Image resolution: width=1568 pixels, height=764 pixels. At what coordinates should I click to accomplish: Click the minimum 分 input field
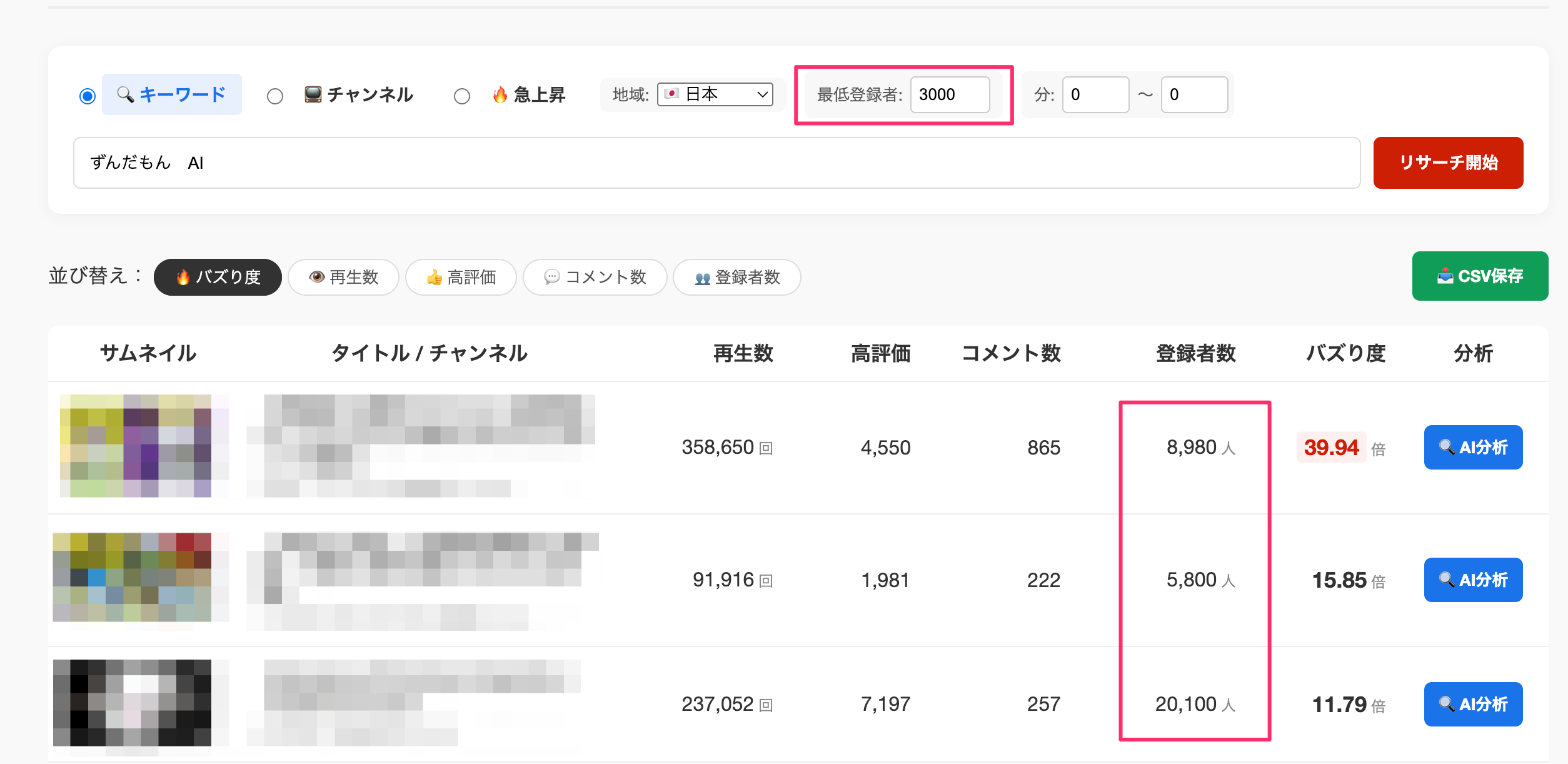tap(1095, 94)
